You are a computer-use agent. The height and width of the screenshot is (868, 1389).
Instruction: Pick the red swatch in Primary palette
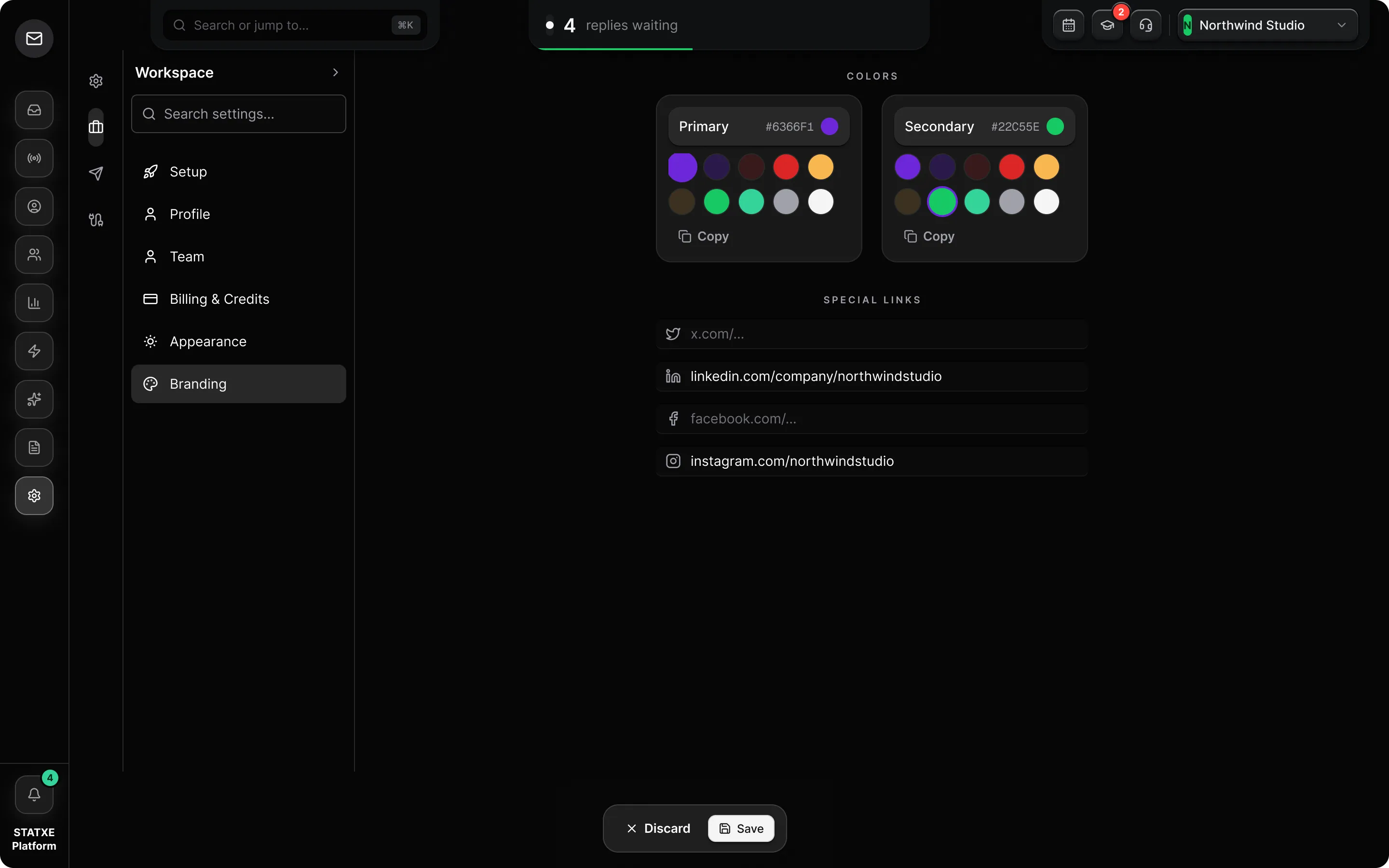point(786,167)
